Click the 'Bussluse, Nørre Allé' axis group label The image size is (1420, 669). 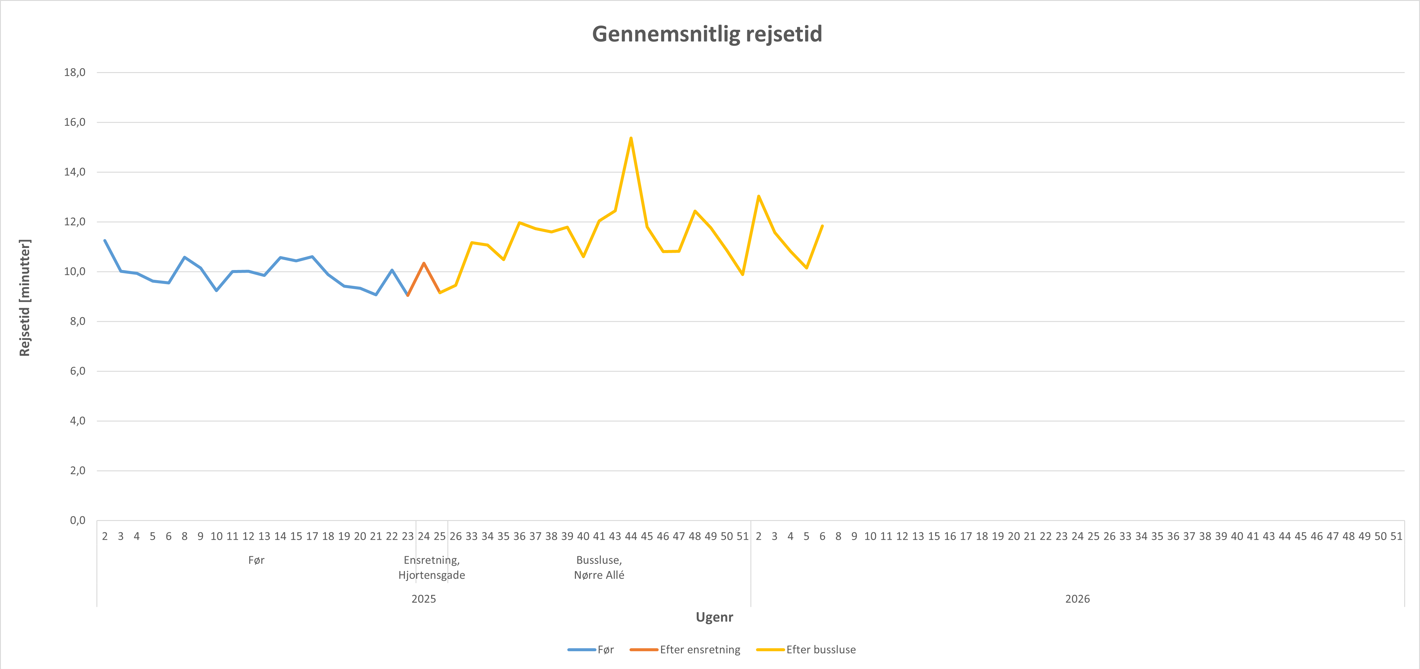pos(599,568)
